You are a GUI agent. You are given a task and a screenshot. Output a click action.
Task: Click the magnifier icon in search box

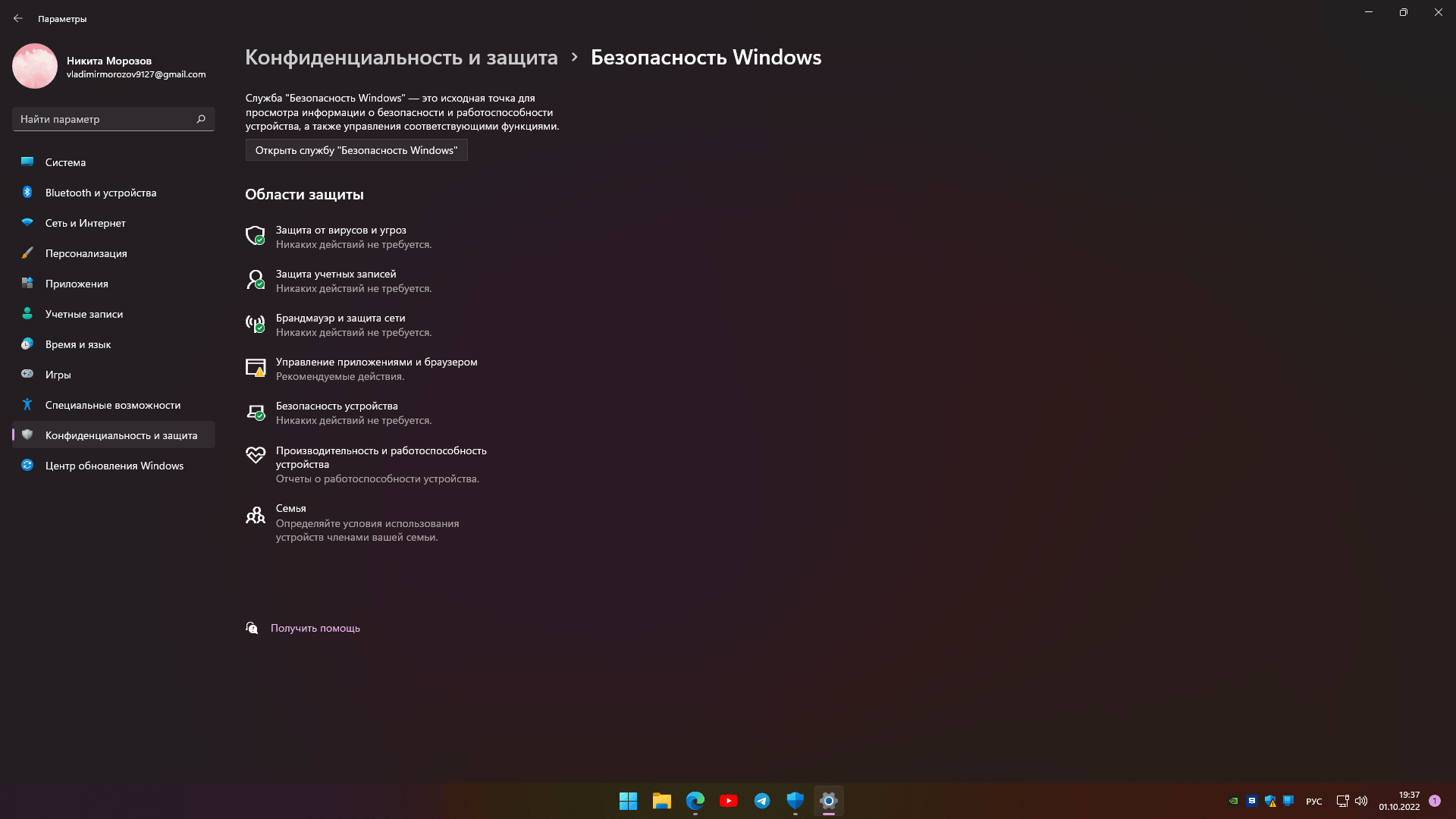coord(201,119)
